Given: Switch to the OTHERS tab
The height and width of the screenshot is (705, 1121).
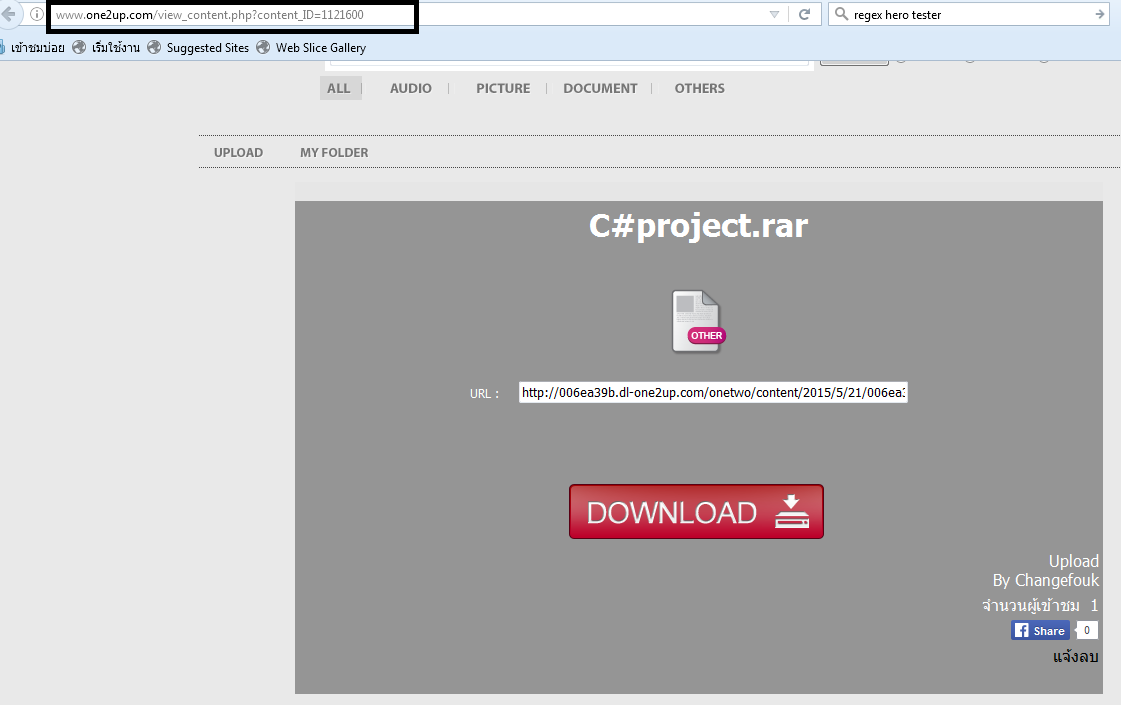Looking at the screenshot, I should coord(700,89).
